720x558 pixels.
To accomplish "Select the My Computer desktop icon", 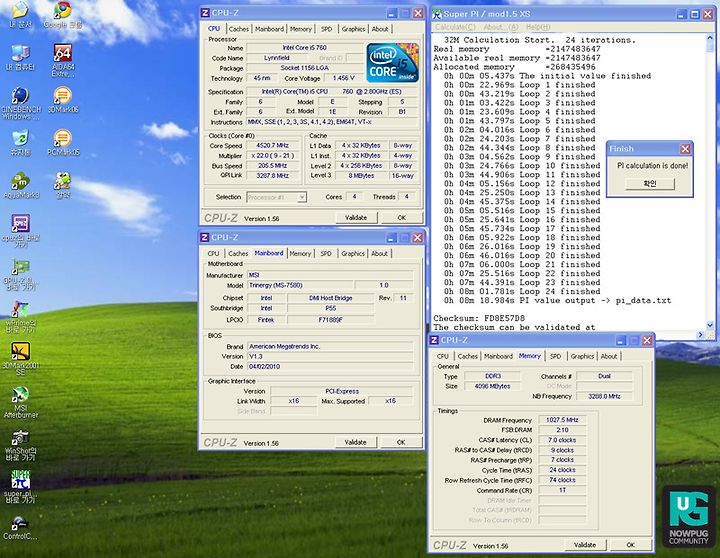I will coord(20,57).
